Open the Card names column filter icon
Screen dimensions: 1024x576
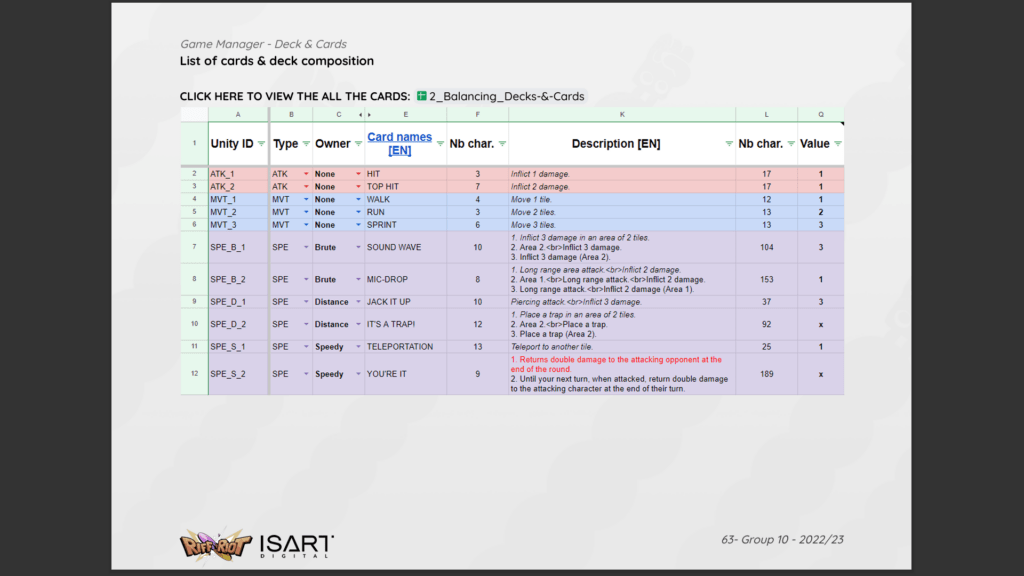pyautogui.click(x=440, y=144)
